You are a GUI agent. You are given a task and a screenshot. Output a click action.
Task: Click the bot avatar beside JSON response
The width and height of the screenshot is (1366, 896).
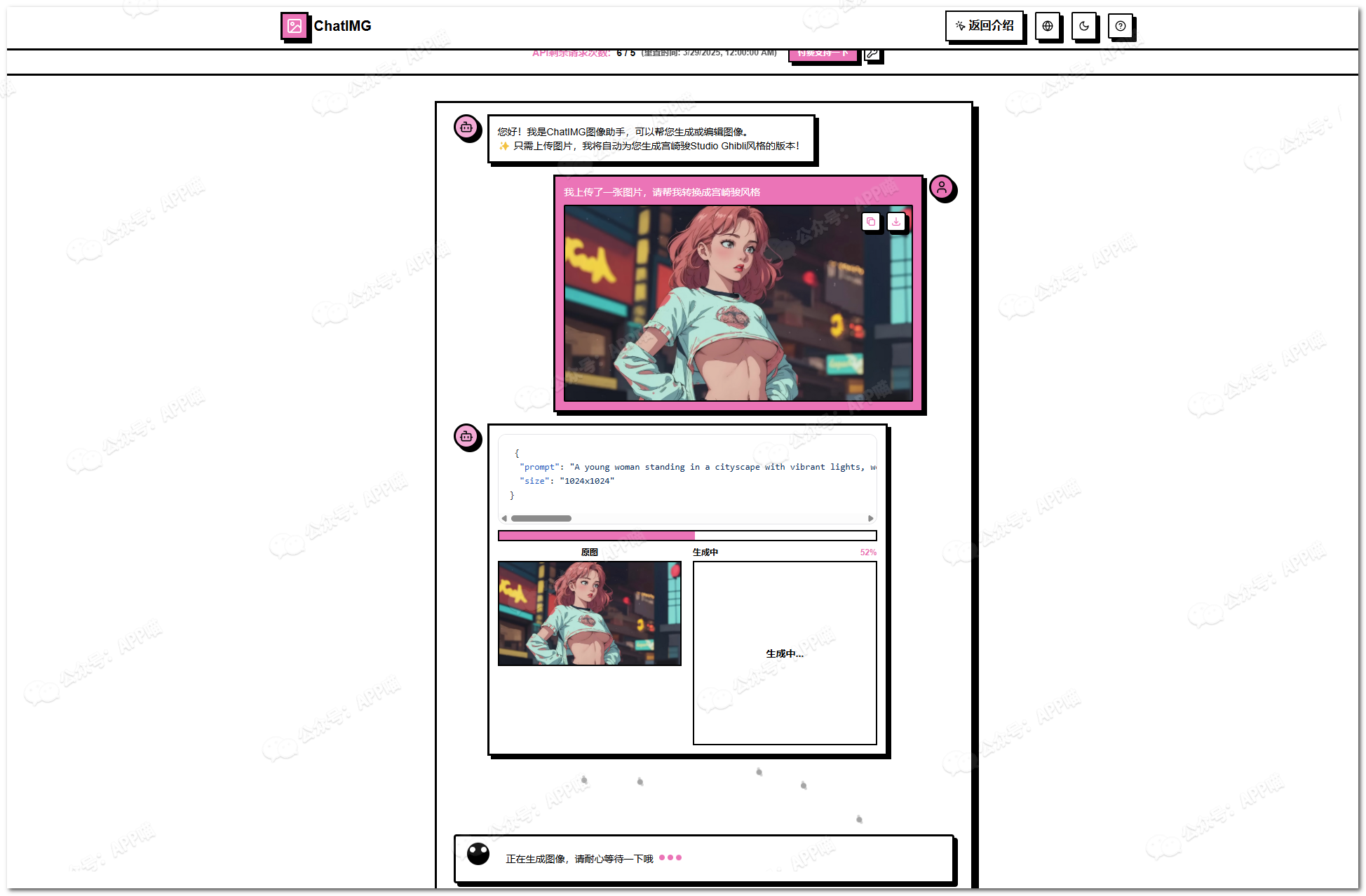tap(466, 436)
